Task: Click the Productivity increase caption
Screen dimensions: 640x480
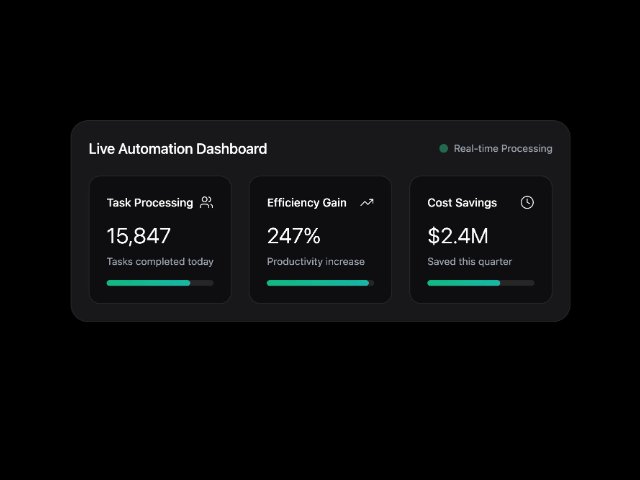Action: click(x=316, y=262)
